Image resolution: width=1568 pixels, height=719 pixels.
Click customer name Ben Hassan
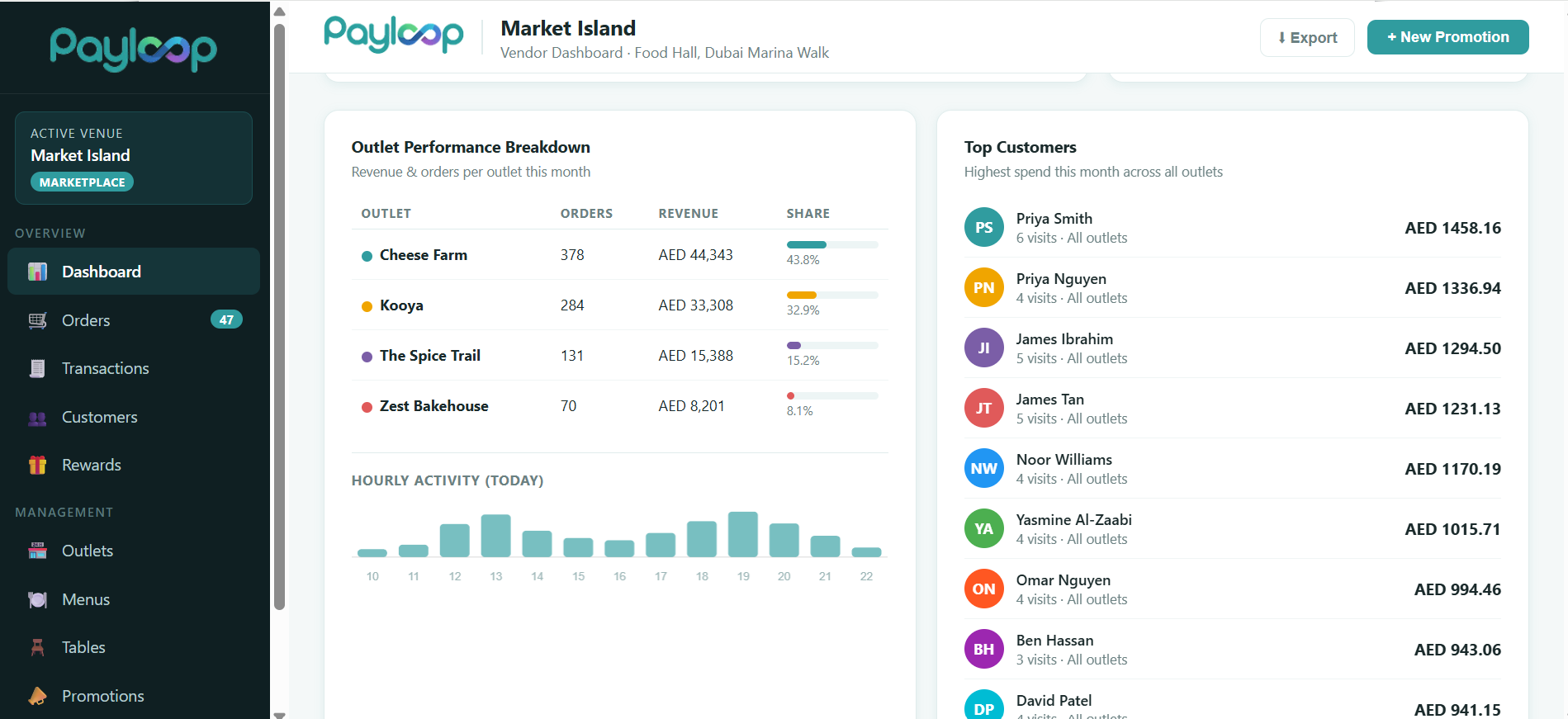click(x=1055, y=641)
